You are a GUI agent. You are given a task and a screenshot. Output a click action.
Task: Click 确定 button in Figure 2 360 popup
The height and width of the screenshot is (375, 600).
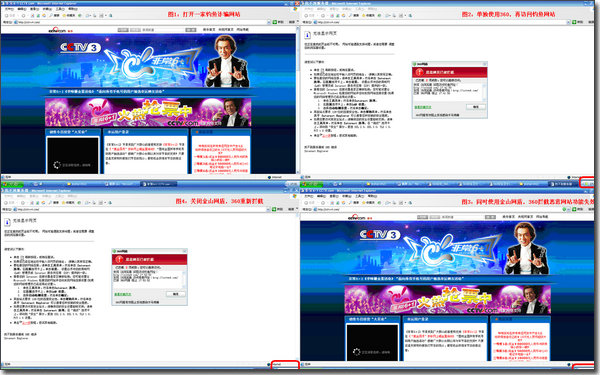pos(476,107)
